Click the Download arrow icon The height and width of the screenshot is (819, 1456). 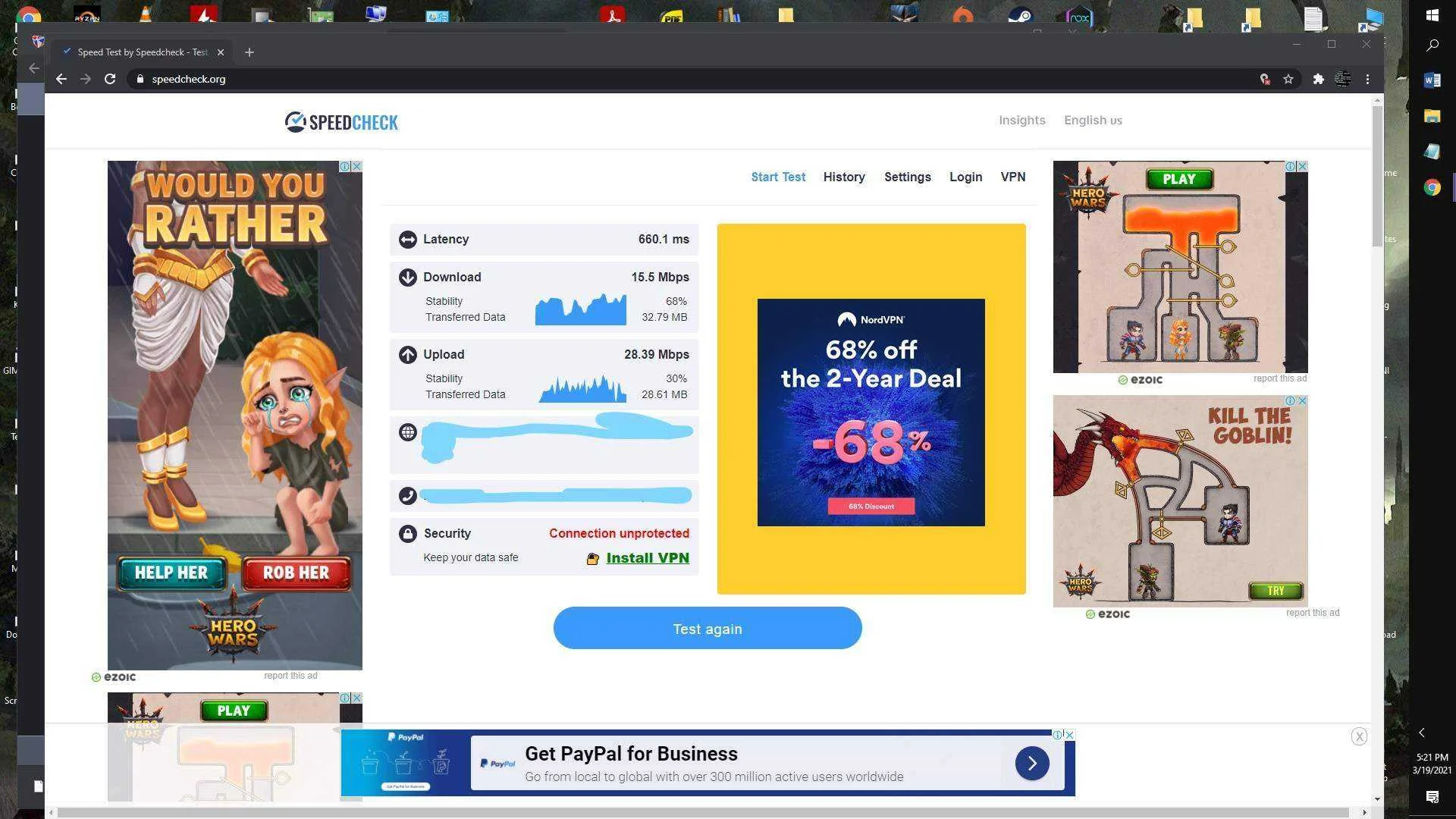pyautogui.click(x=408, y=278)
